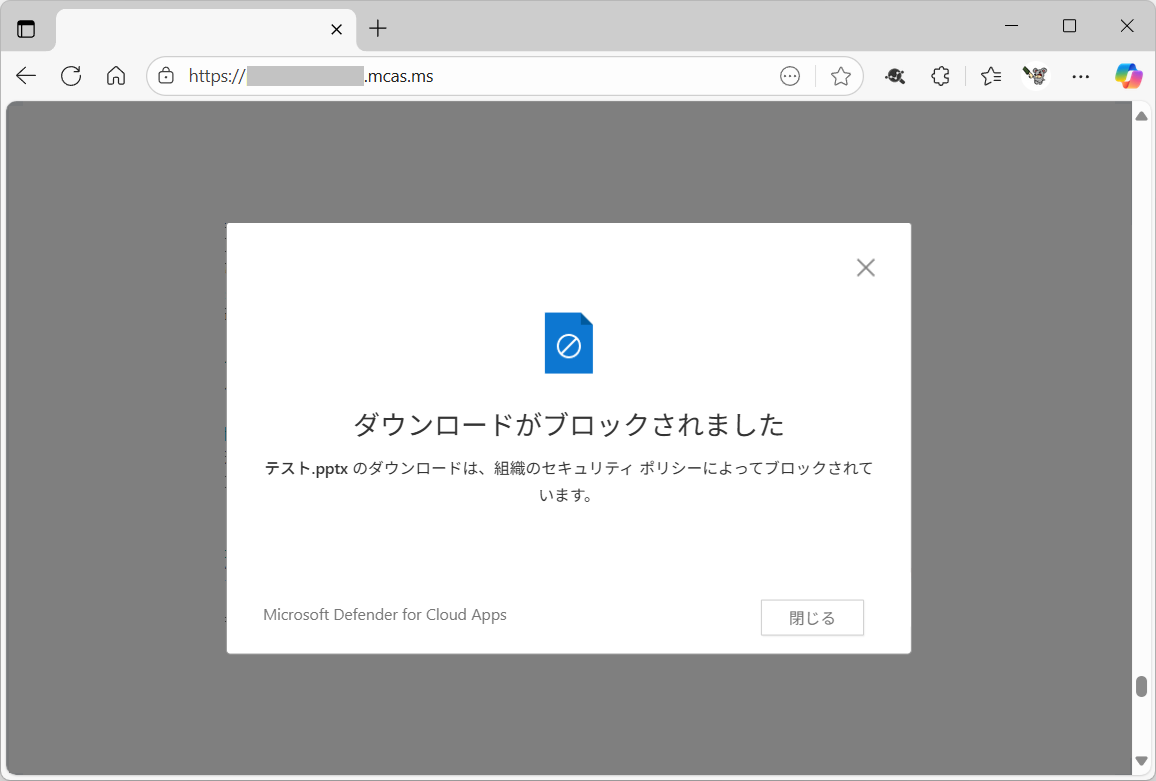This screenshot has width=1156, height=781.
Task: Close the current browser tab
Action: 337,29
